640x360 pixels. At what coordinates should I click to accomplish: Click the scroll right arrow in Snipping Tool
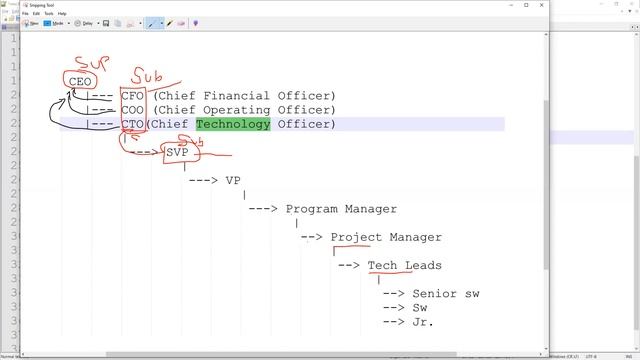(540, 354)
